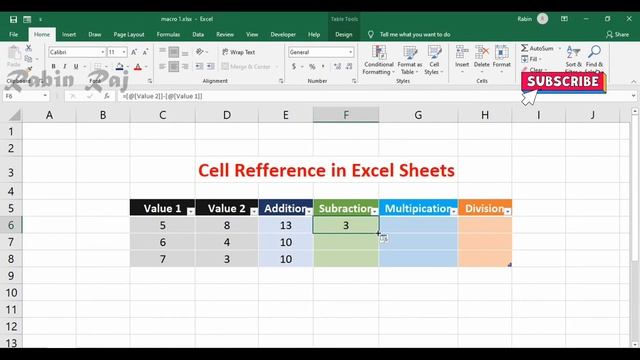Click AutoSum button
The width and height of the screenshot is (640, 360).
(x=538, y=48)
